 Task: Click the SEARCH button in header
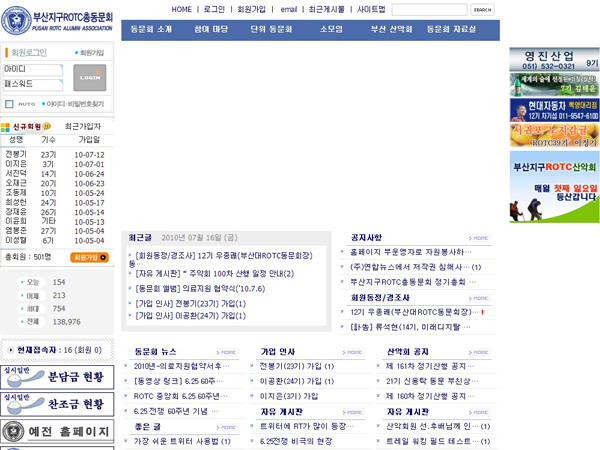[x=482, y=9]
